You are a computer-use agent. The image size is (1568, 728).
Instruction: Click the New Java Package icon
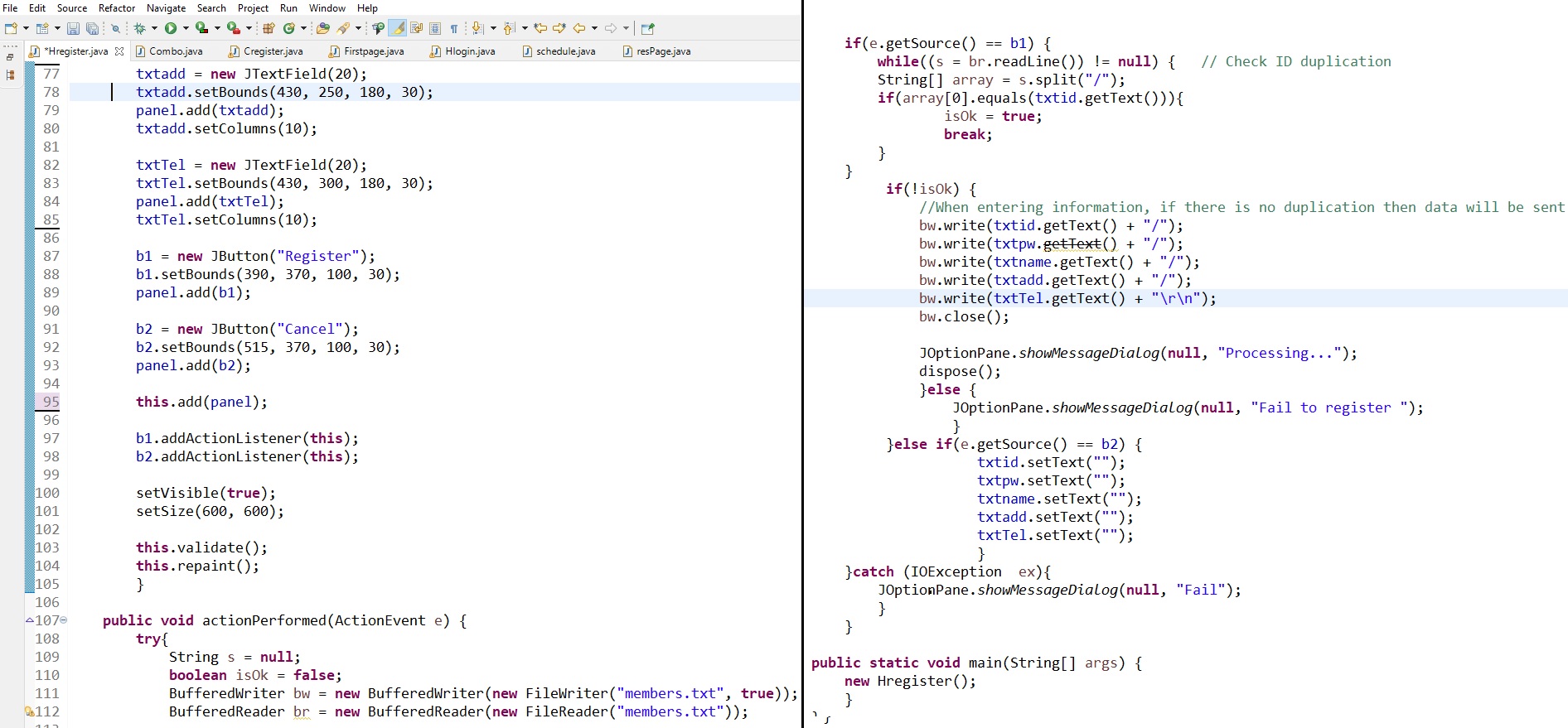point(269,28)
